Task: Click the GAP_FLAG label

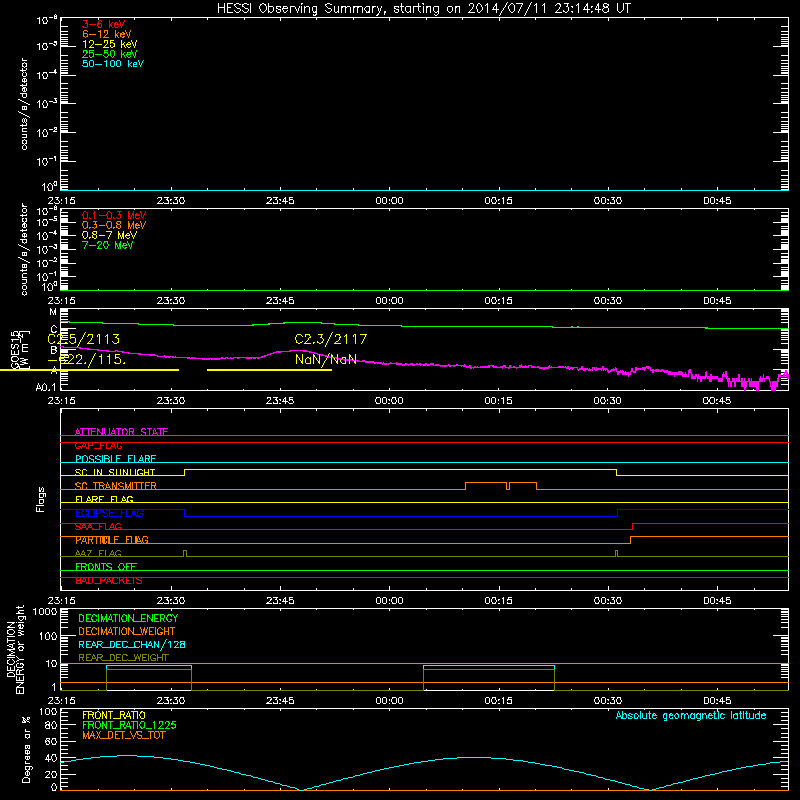Action: coord(98,445)
